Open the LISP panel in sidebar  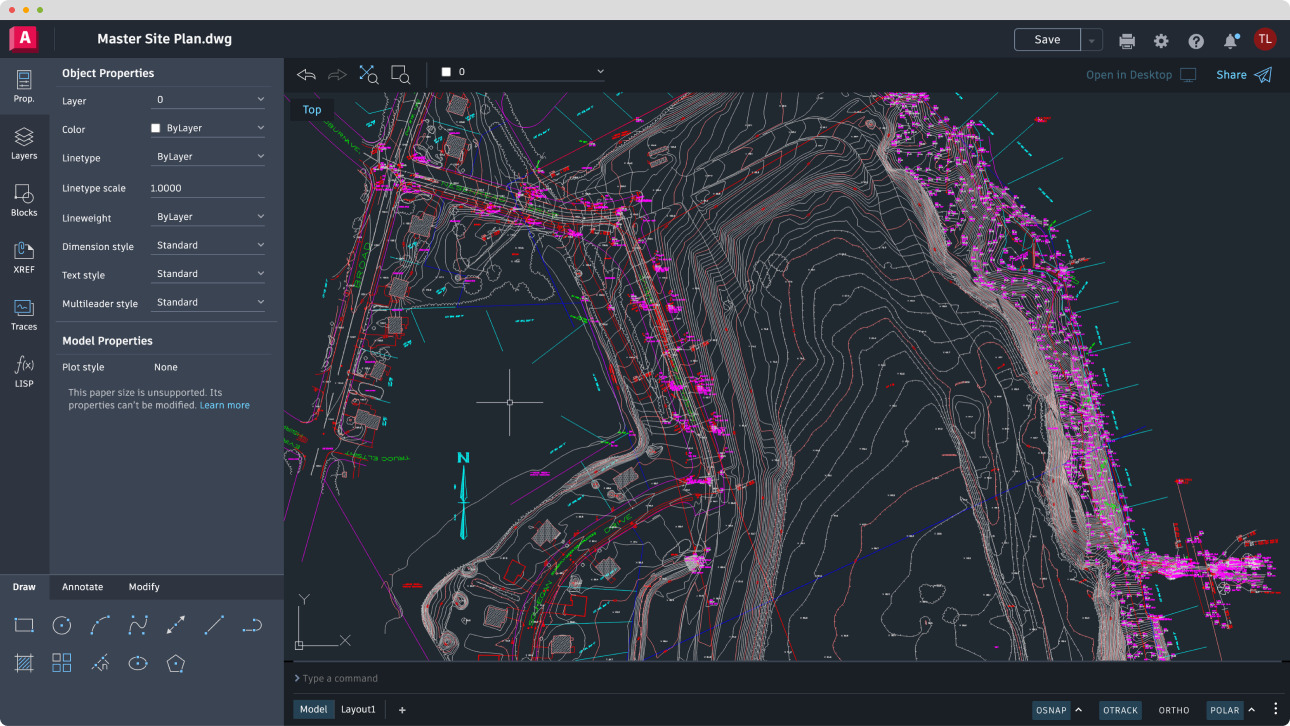pos(24,372)
